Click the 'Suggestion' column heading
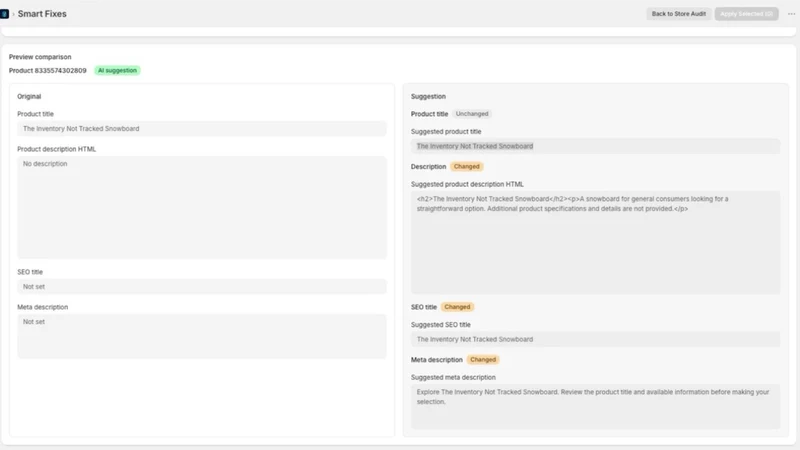This screenshot has height=450, width=800. coord(428,96)
